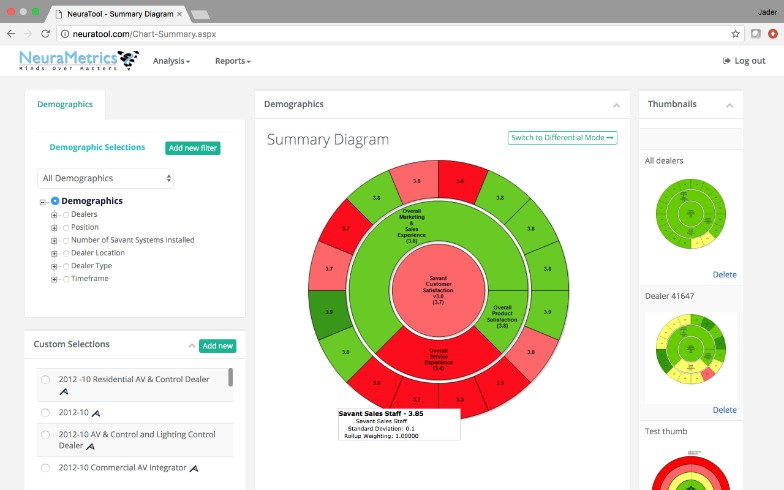Select the Dealers radio button
Screen dimensions: 784x490
(x=66, y=215)
